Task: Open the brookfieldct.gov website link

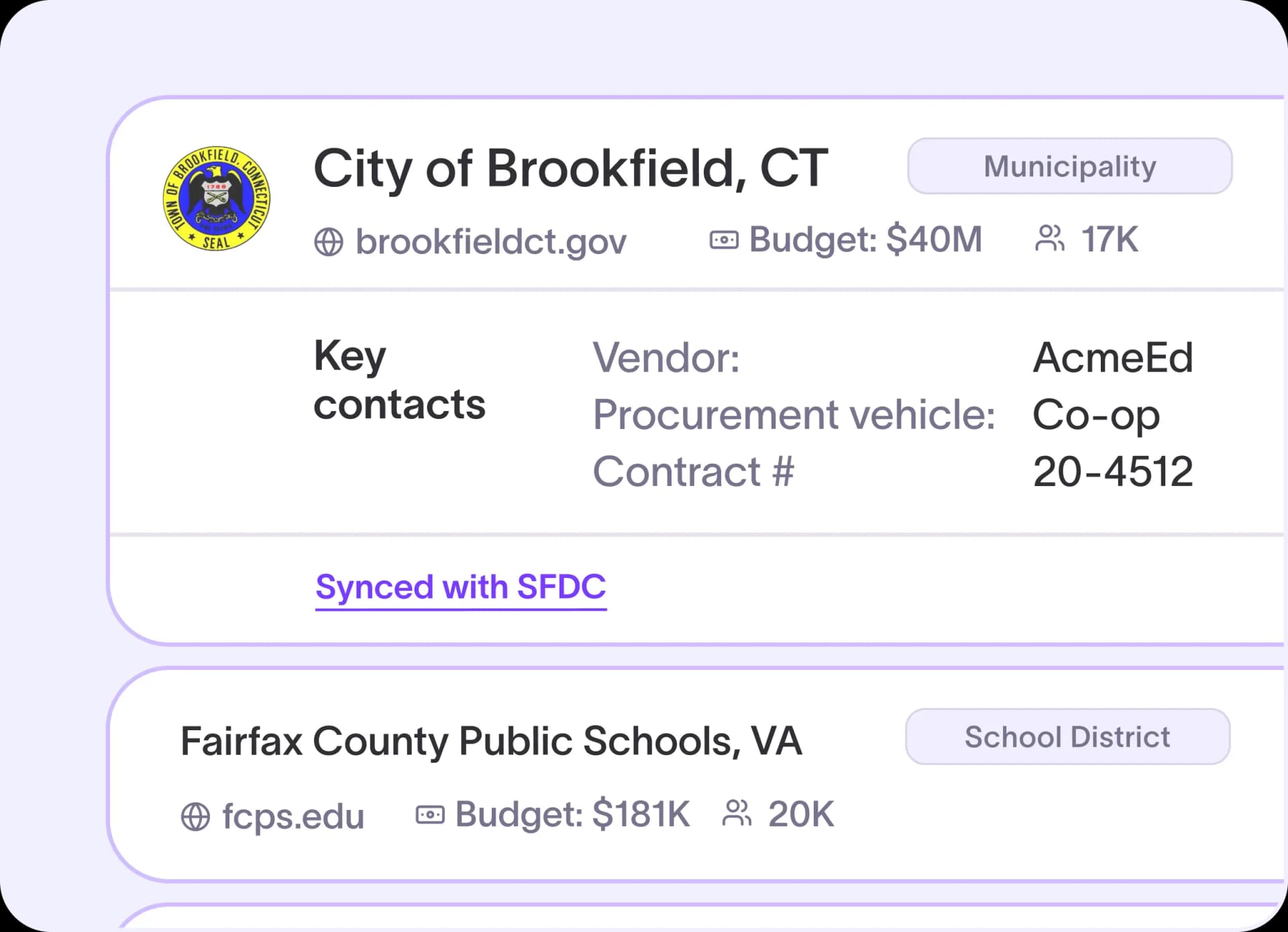Action: coord(490,241)
